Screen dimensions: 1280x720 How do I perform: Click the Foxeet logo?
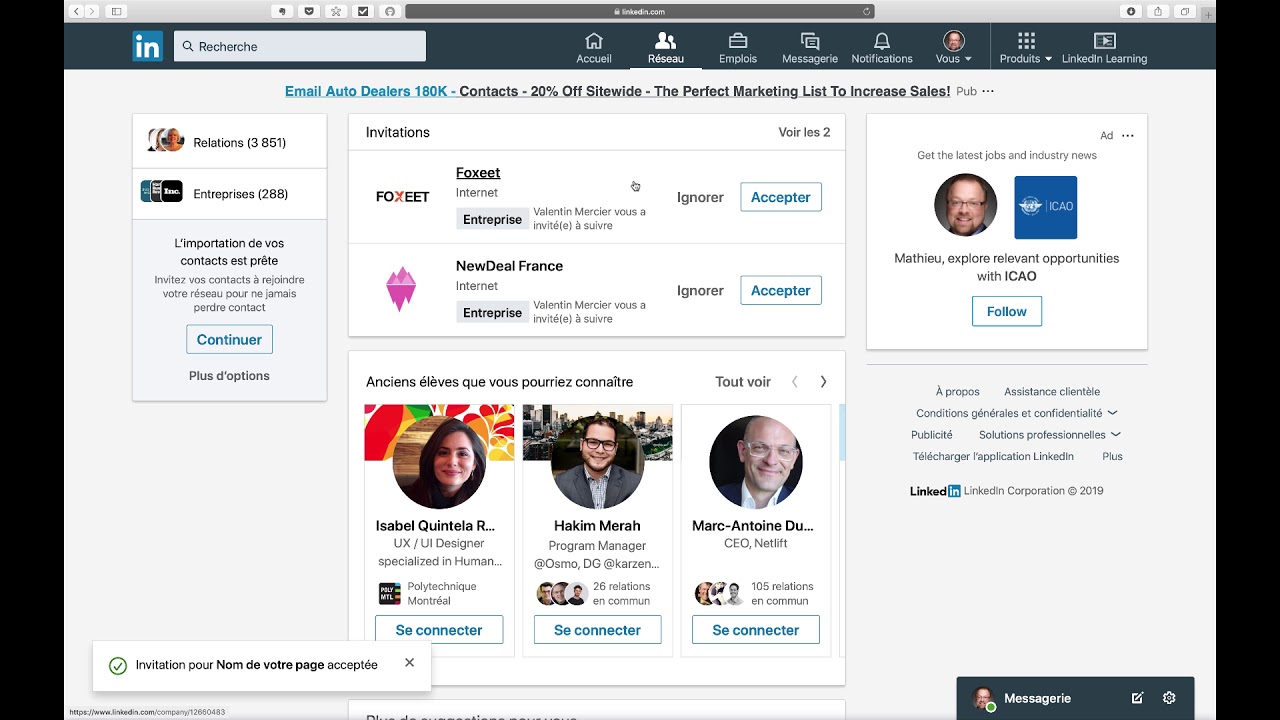pos(402,196)
